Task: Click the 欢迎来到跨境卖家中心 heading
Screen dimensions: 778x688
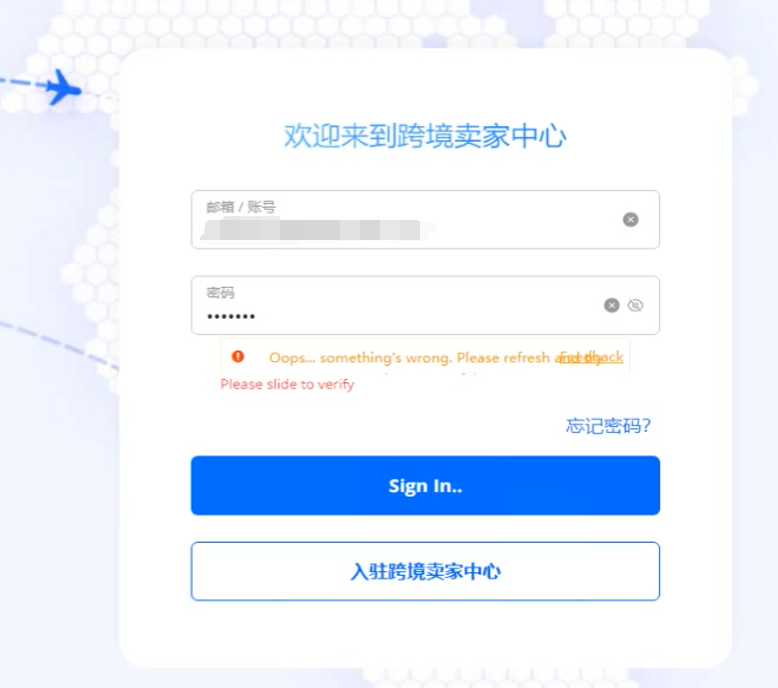Action: (x=425, y=136)
